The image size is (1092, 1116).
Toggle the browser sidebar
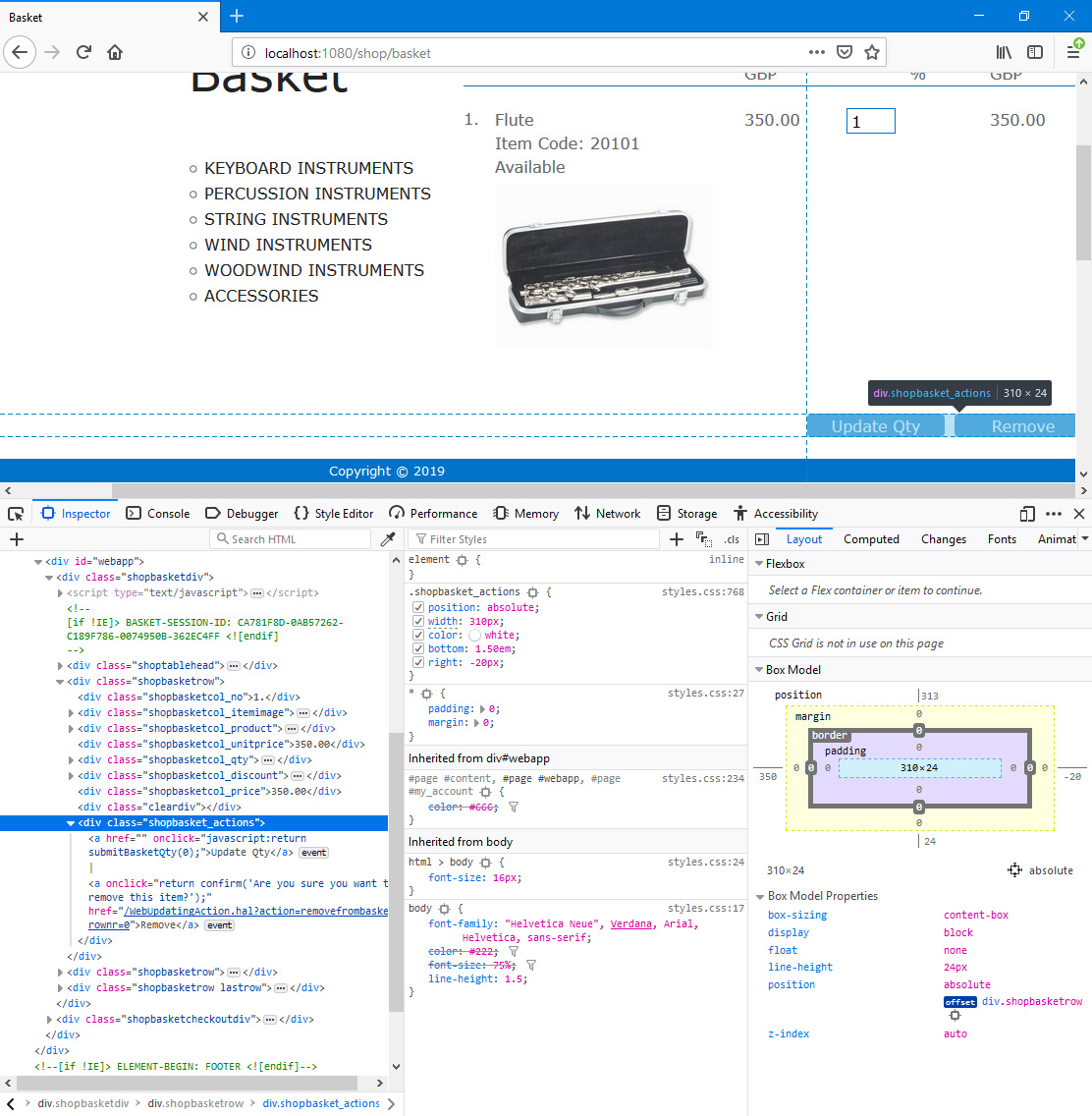click(x=1035, y=52)
